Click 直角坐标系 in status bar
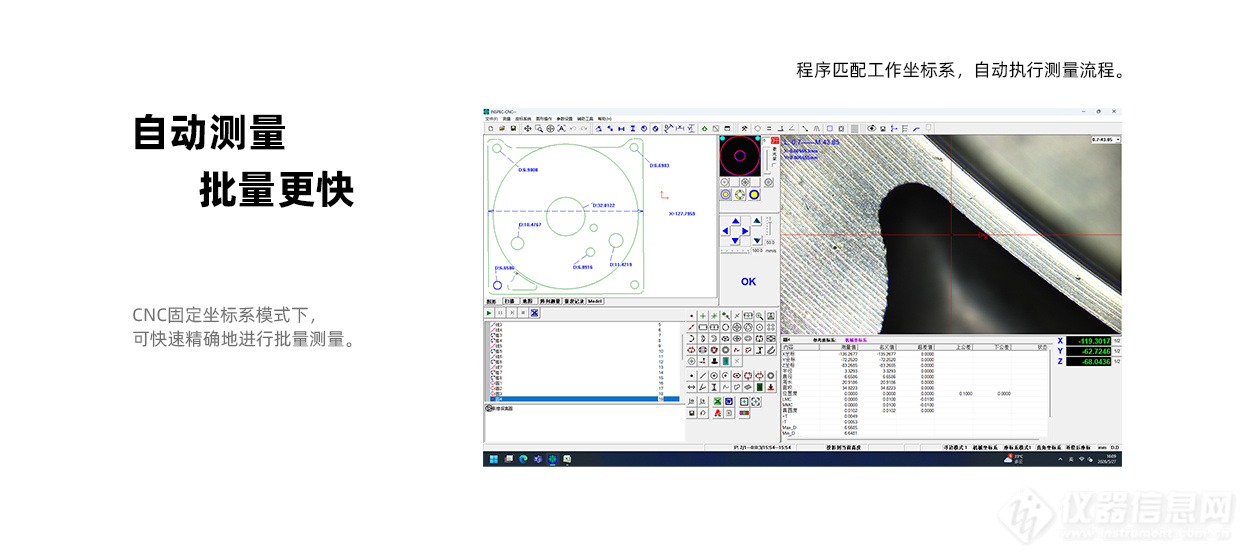Screen dimensions: 1250x559 click(1049, 447)
